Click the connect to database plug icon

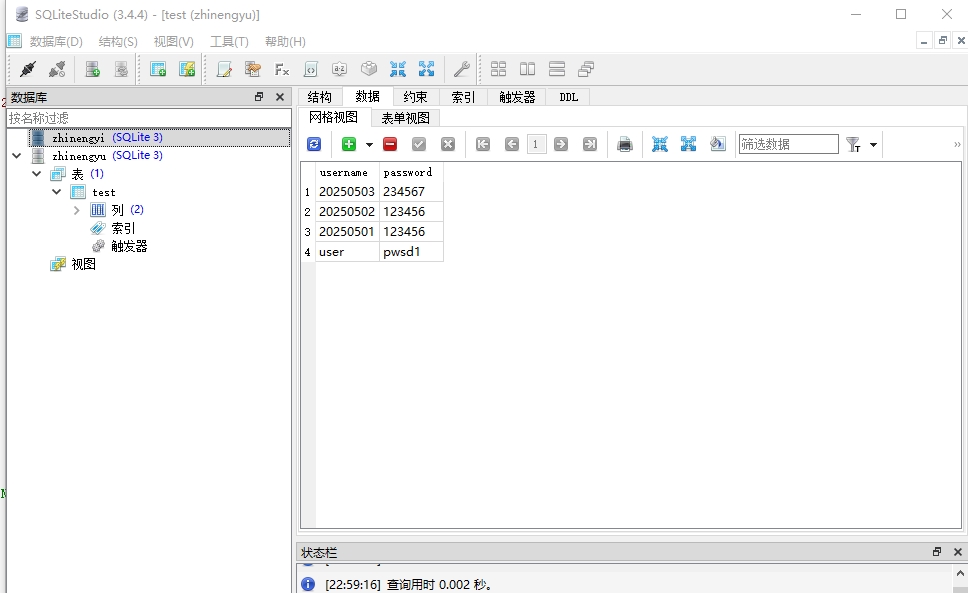pyautogui.click(x=27, y=69)
